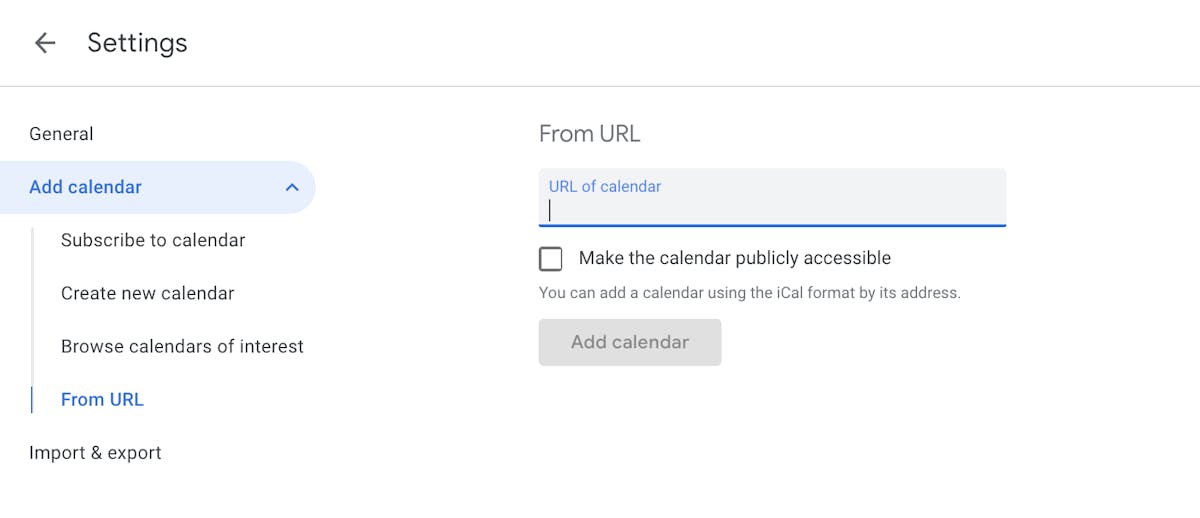Open Browse calendars of interest
Screen dimensions: 1200x518
point(182,346)
